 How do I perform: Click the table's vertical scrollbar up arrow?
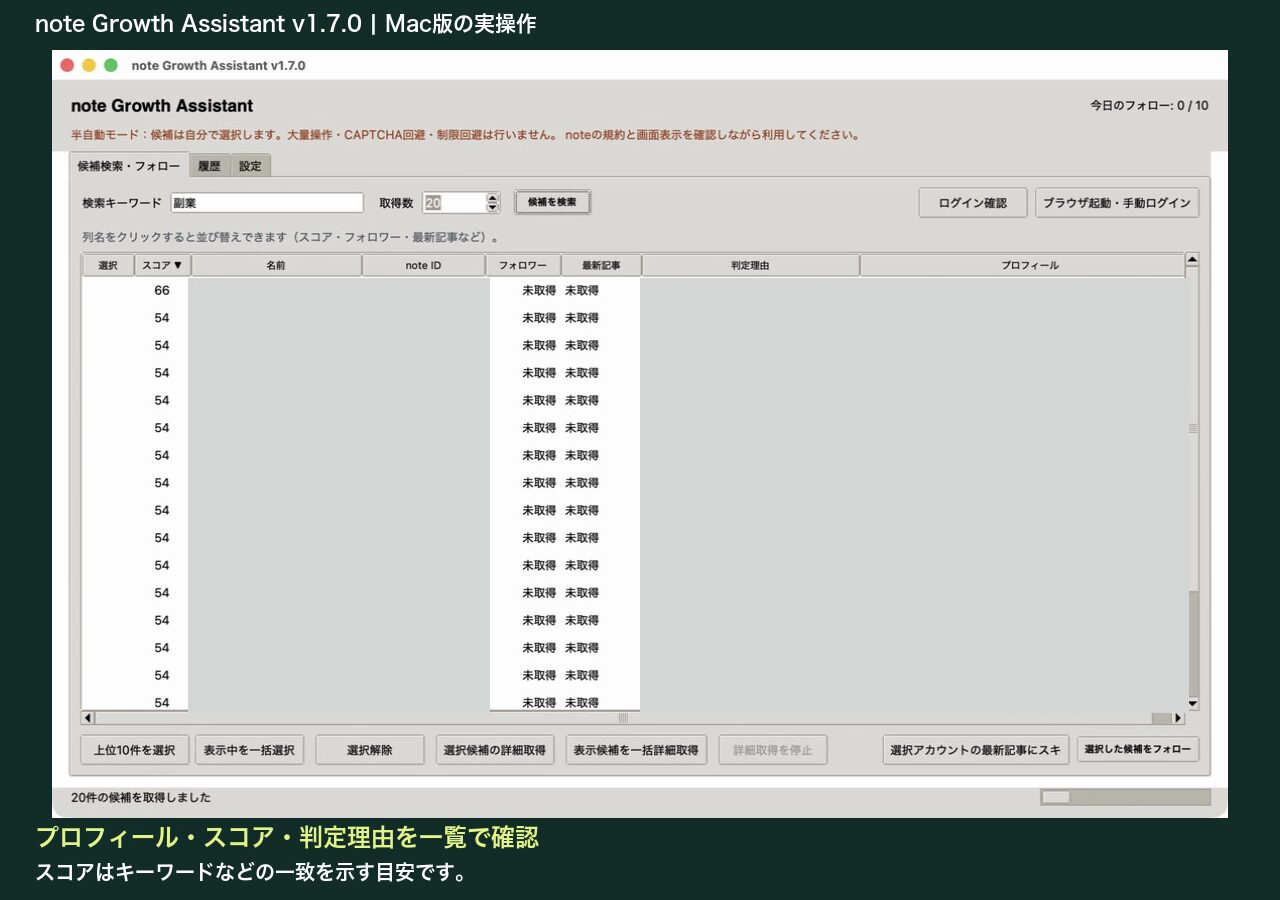pyautogui.click(x=1192, y=260)
